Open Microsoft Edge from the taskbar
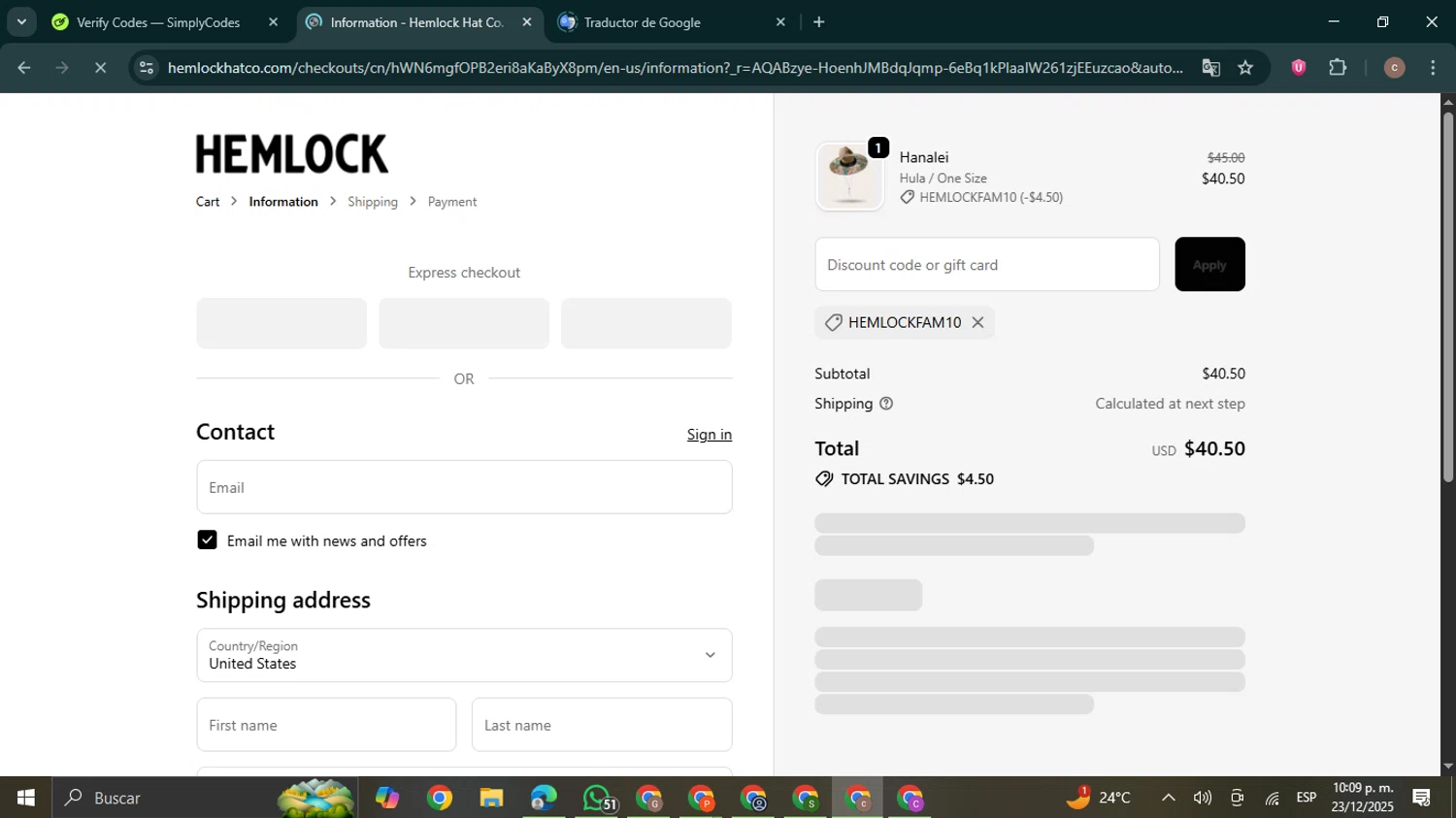The image size is (1456, 818). tap(544, 798)
